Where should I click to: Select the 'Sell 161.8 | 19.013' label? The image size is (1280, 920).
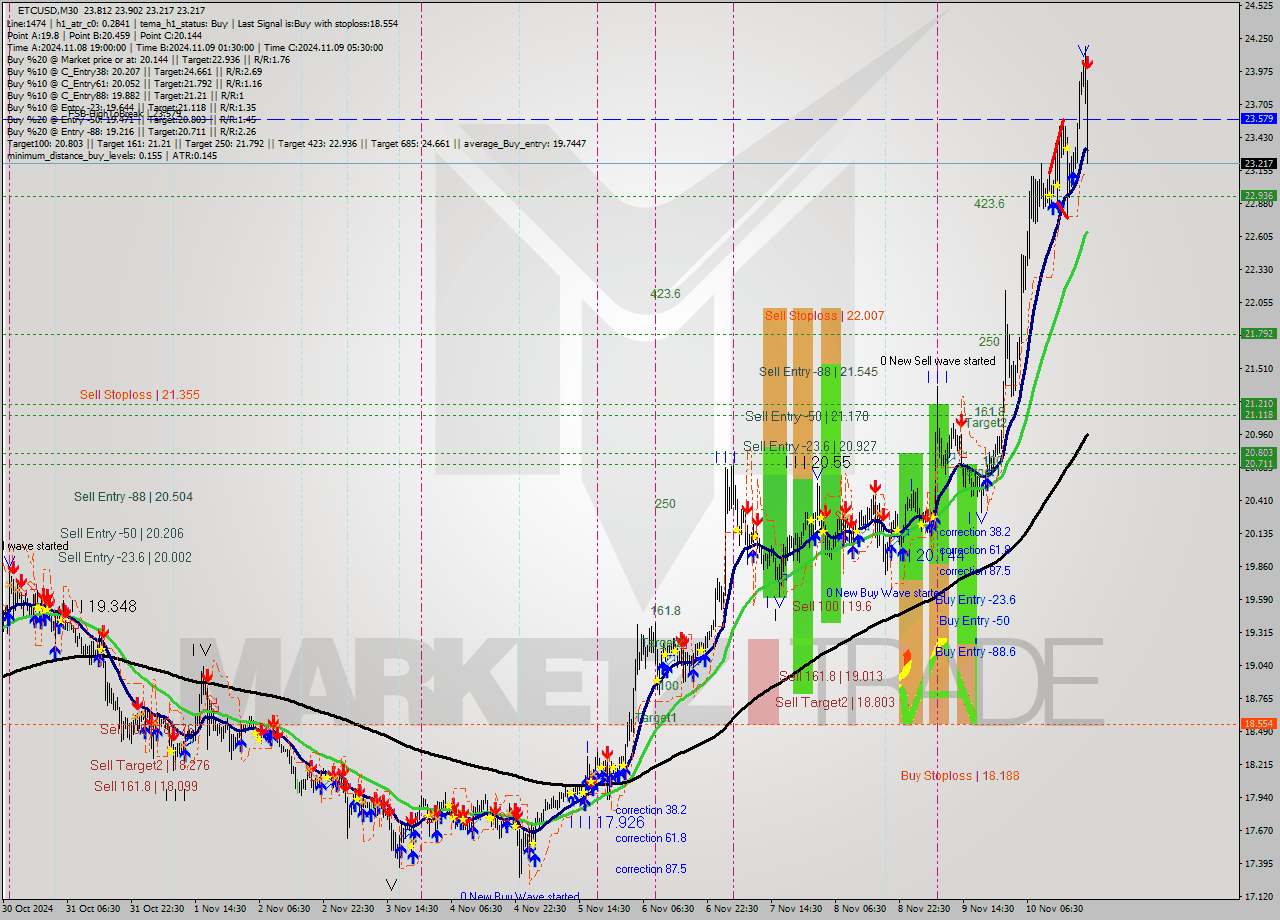click(830, 676)
